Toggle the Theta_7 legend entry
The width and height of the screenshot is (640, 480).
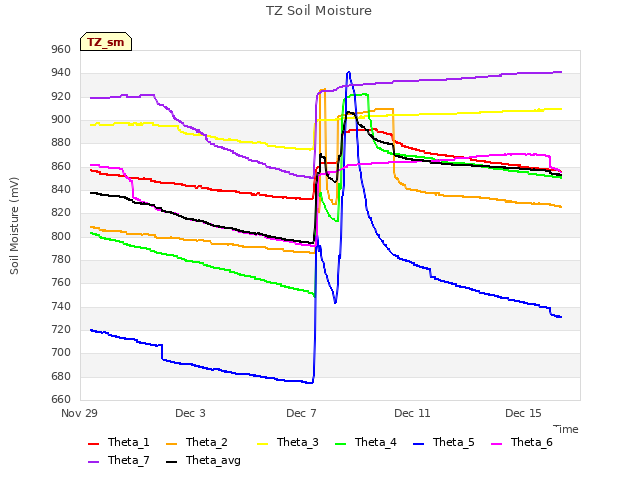point(118,460)
